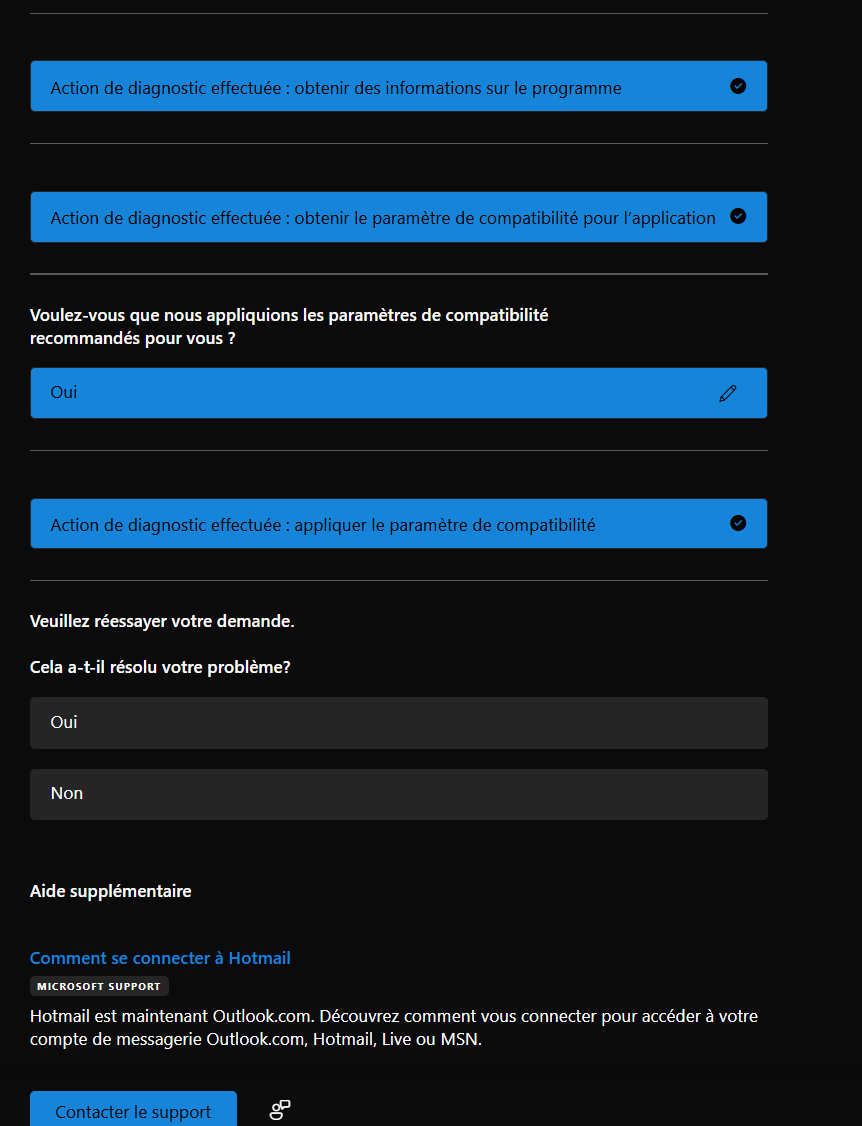Answer 'Oui' to 'Cela a-t-il résolu votre problème?'

click(398, 722)
